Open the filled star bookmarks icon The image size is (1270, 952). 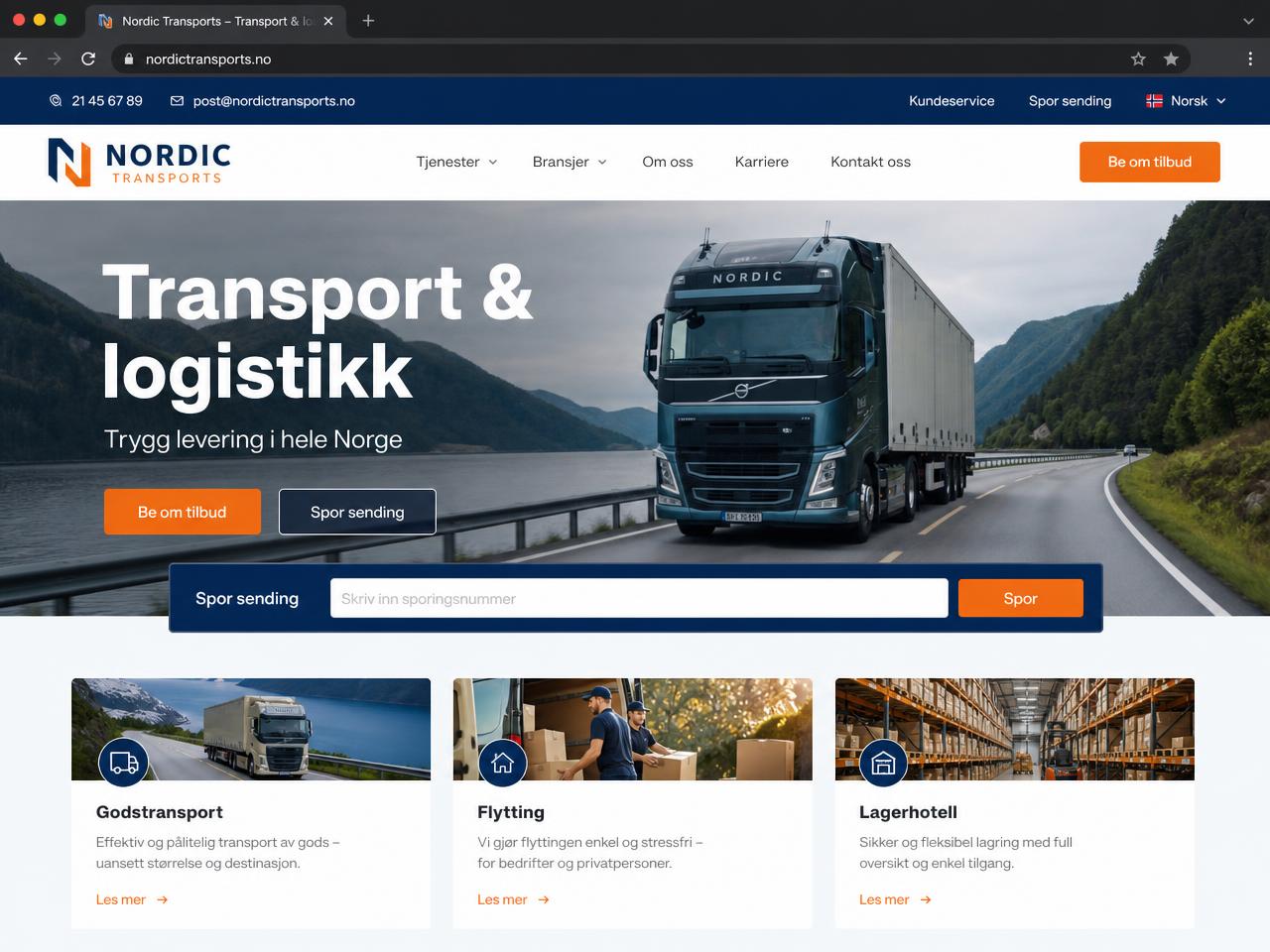tap(1171, 59)
